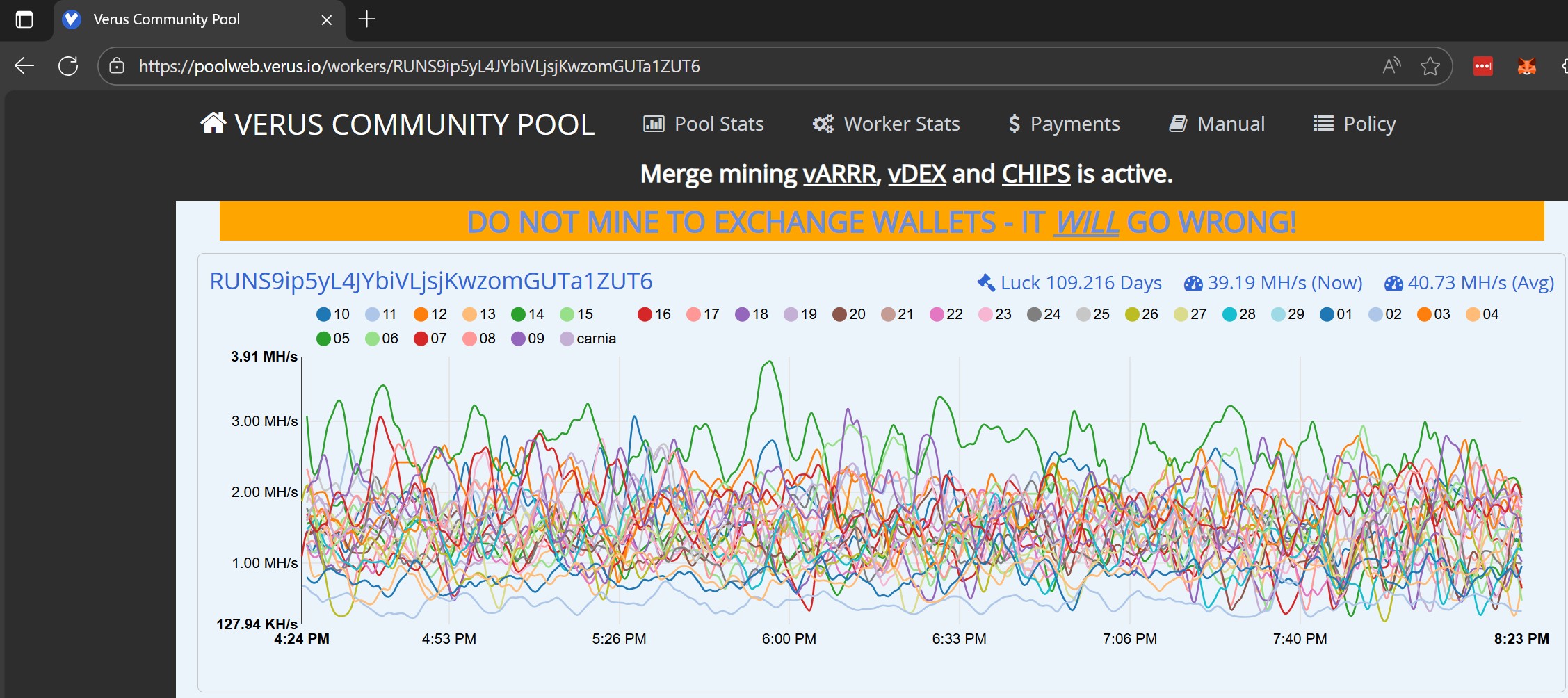Viewport: 1568px width, 698px height.
Task: Click the browser back arrow
Action: 24,66
